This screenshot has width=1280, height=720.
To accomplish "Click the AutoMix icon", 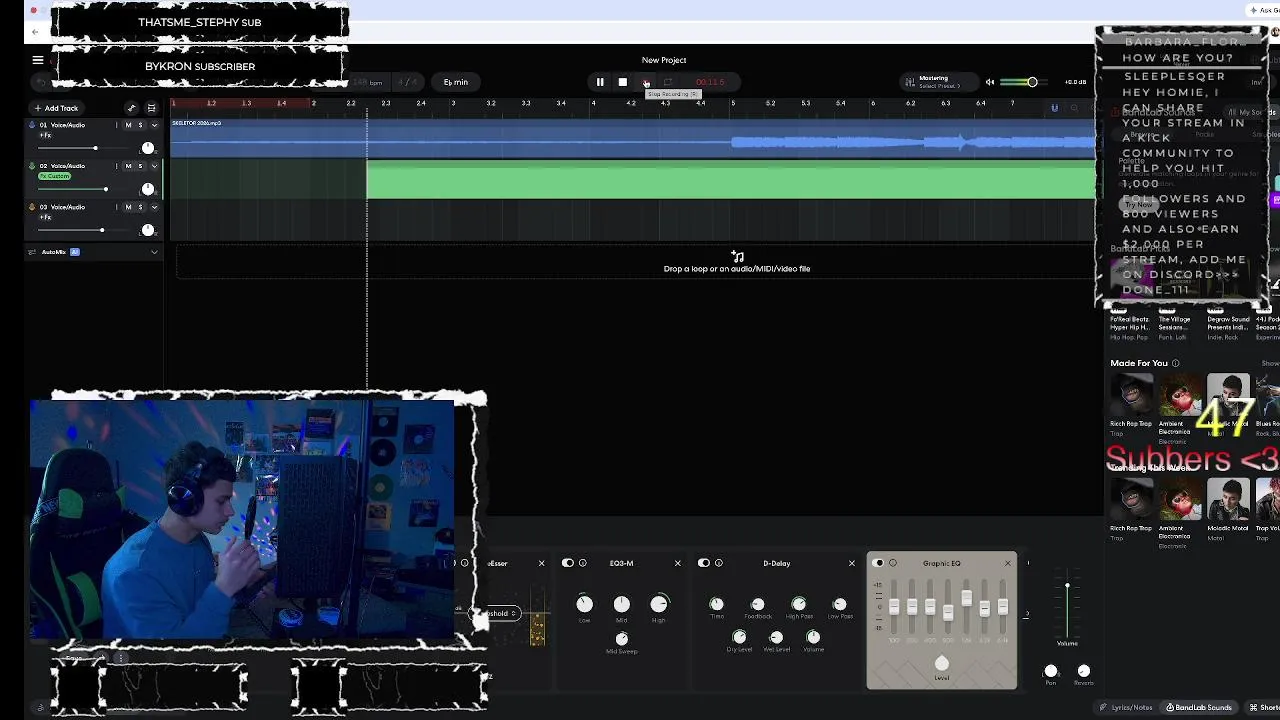I will coord(31,252).
